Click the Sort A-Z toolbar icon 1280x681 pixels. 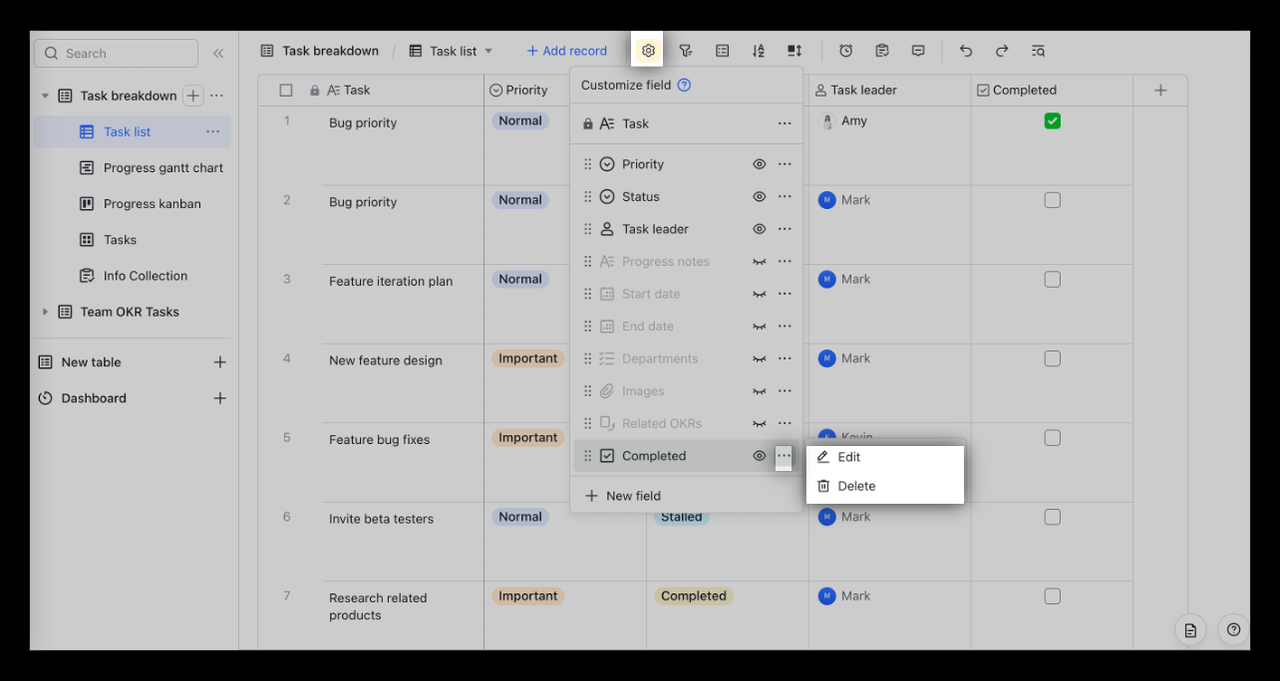758,51
